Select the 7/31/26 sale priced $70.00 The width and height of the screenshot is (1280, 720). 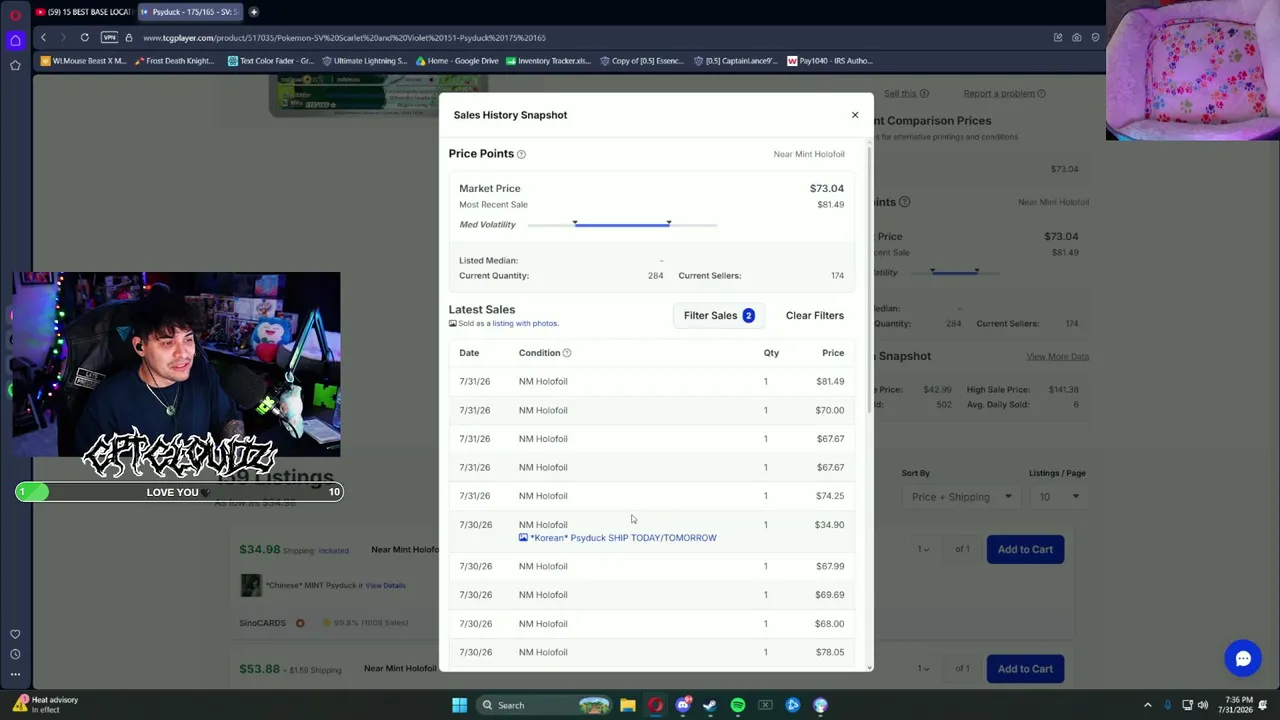[652, 410]
